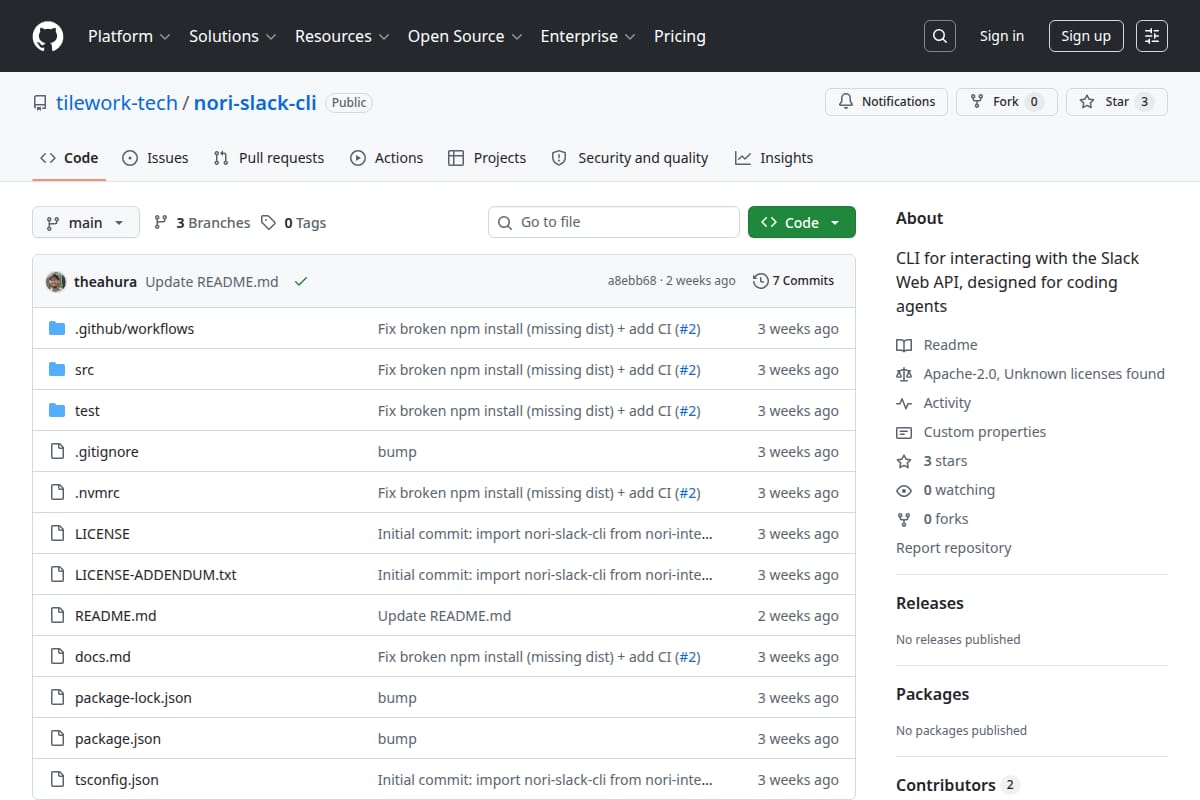The height and width of the screenshot is (800, 1200).
Task: Open the Insights tab
Action: 774,158
